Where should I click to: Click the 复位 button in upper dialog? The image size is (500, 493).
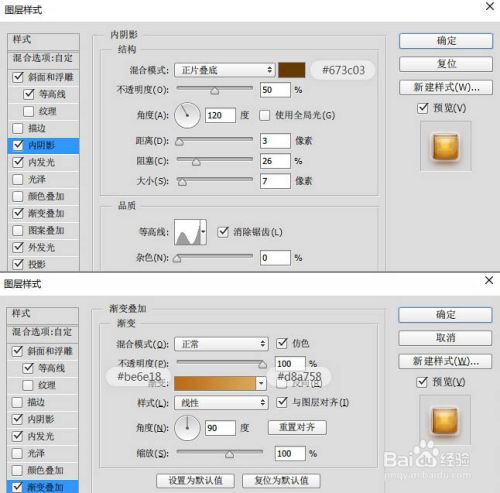point(446,64)
